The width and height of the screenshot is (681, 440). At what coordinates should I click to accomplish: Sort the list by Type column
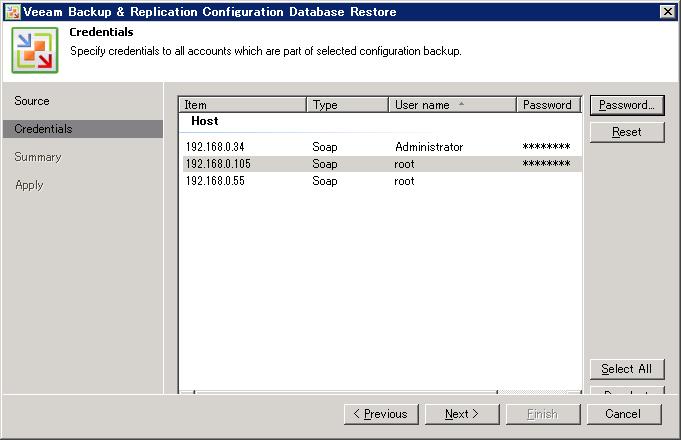347,105
